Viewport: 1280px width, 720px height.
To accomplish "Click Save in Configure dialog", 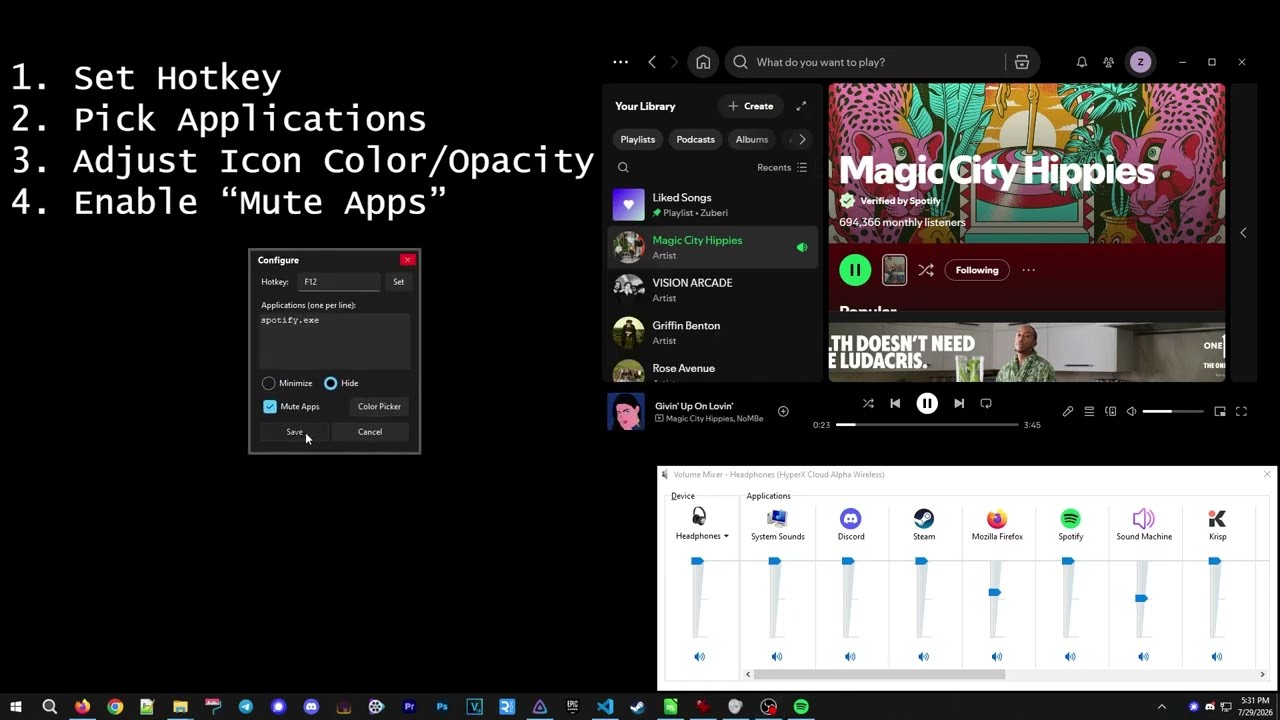I will click(x=294, y=432).
